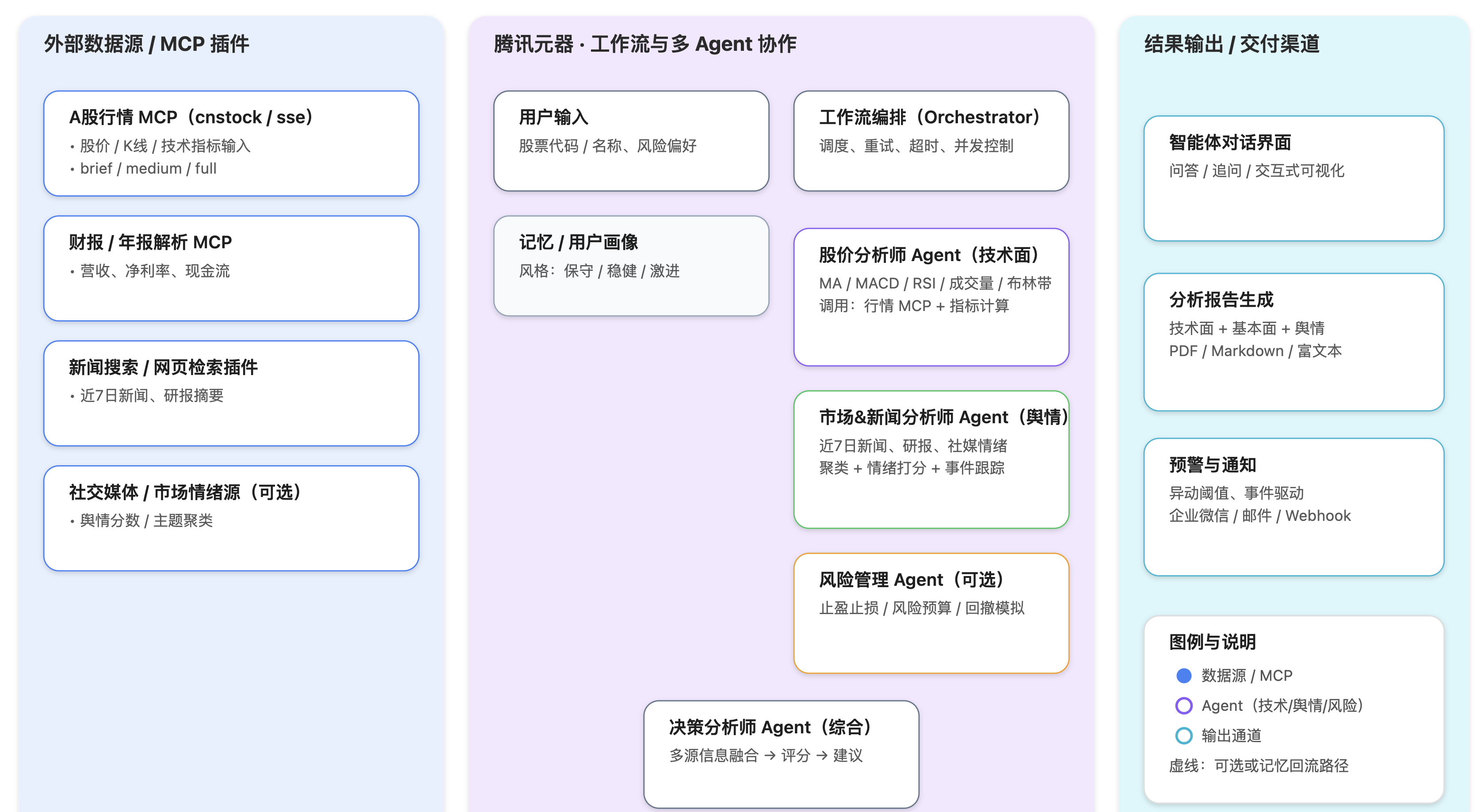
Task: Click 社交媒体 / 市场情绪源 card
Action: (231, 518)
